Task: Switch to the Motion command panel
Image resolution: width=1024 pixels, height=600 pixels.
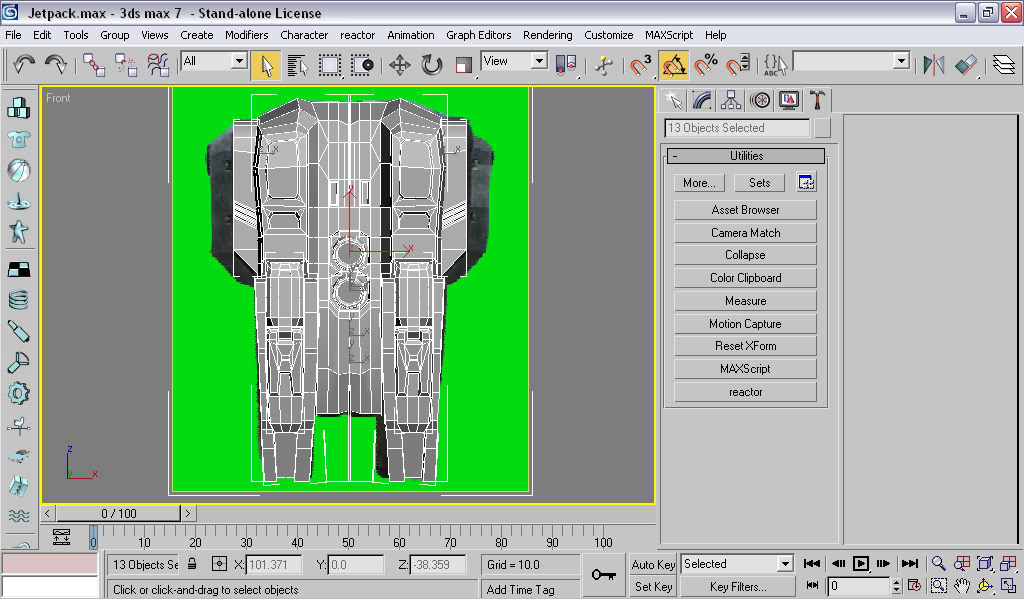Action: pos(760,100)
